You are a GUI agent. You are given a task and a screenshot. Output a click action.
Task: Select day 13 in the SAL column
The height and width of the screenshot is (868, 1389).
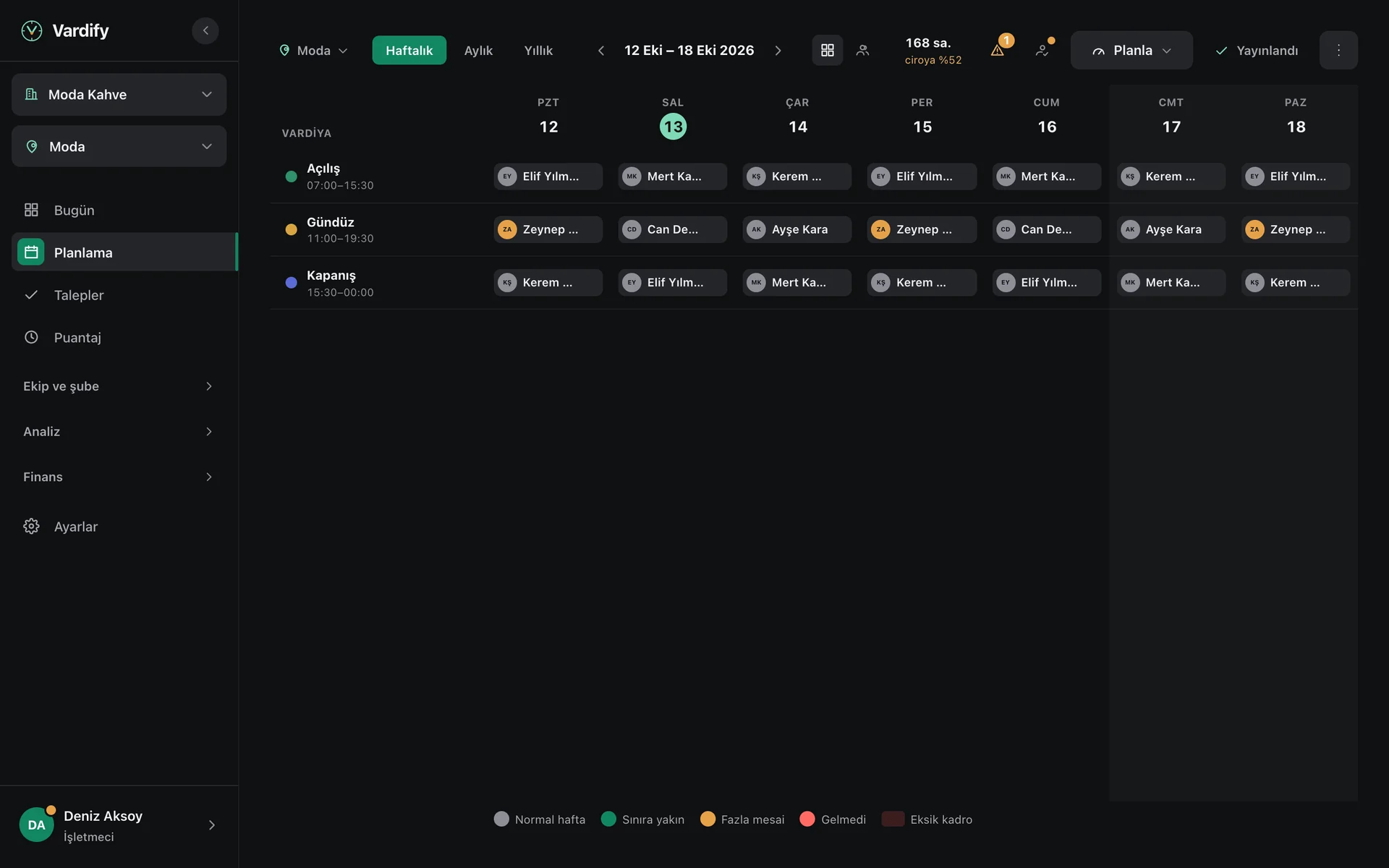(x=673, y=127)
